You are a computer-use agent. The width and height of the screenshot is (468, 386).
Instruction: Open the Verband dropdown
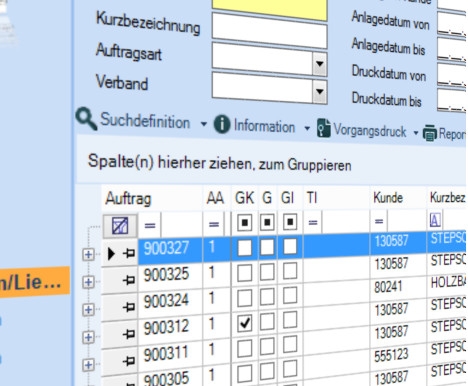(x=320, y=91)
